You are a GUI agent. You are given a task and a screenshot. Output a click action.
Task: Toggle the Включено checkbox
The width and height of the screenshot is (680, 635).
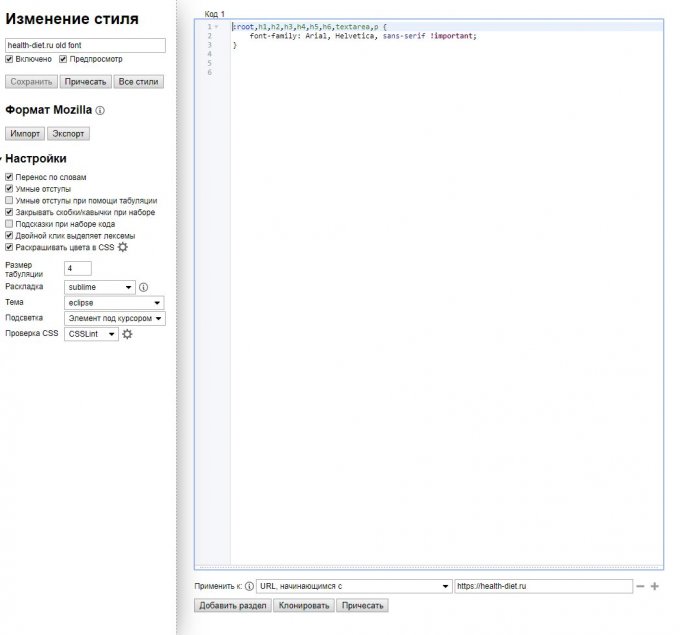point(10,59)
